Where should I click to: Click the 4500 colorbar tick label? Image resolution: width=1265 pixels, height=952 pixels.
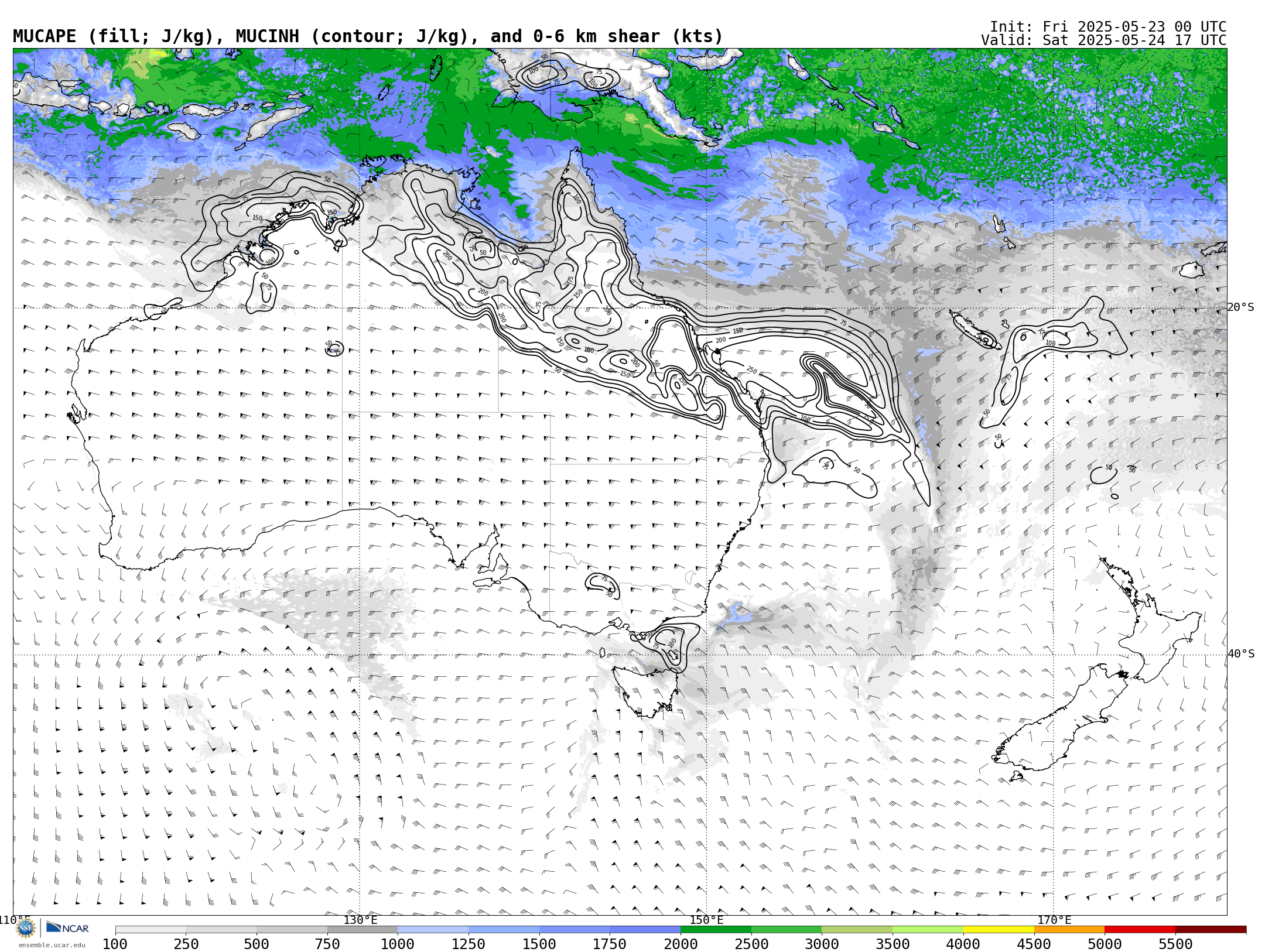pos(1034,944)
